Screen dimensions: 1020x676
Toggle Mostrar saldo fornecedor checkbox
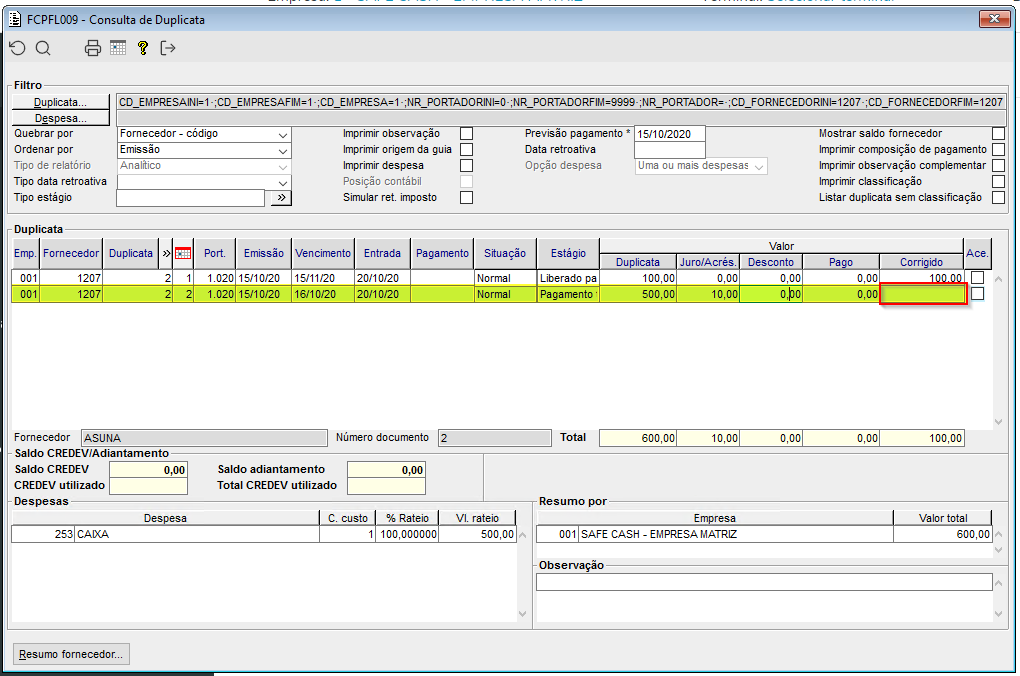coord(998,134)
